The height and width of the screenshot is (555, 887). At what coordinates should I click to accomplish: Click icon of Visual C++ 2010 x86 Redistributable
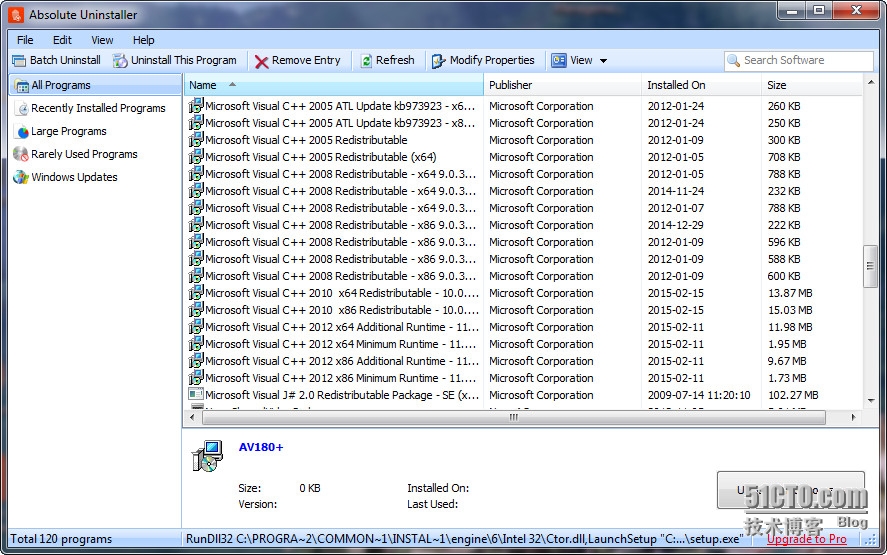click(196, 309)
